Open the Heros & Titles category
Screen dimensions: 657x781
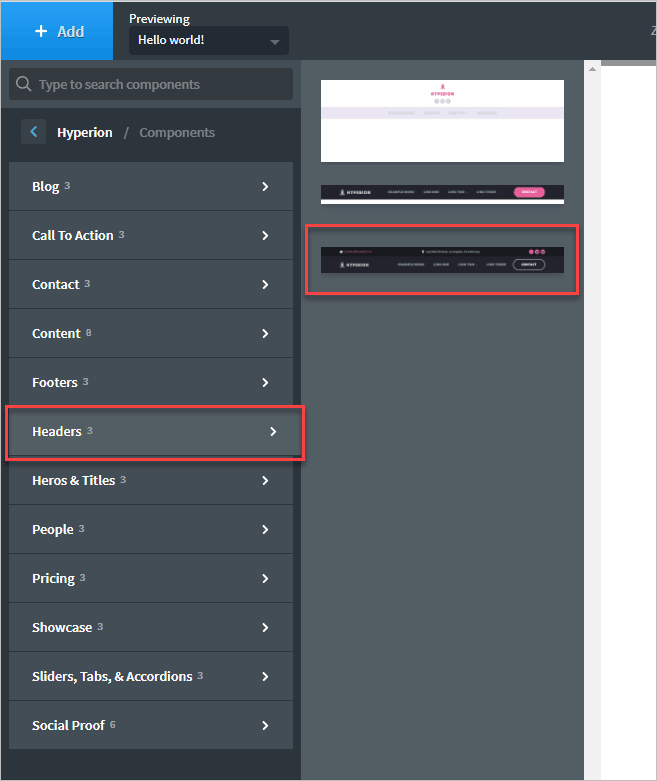(x=151, y=480)
